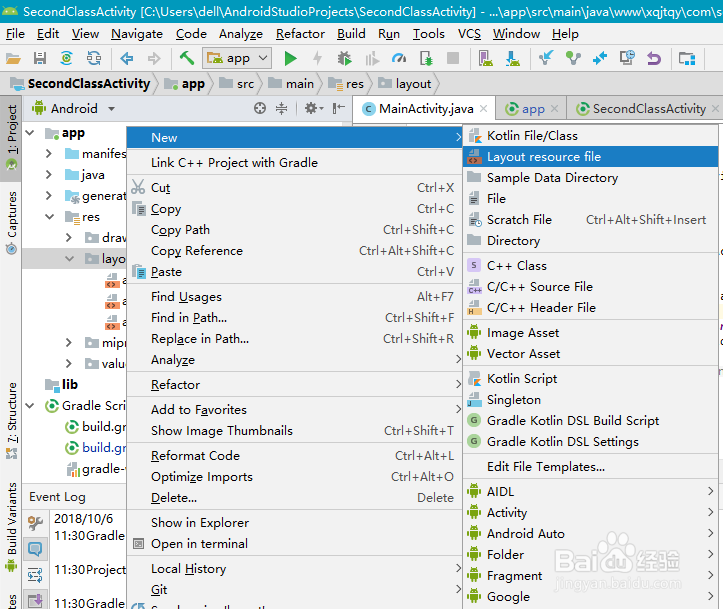Close the MainActivity.java tab
This screenshot has height=609, width=723.
click(x=484, y=109)
